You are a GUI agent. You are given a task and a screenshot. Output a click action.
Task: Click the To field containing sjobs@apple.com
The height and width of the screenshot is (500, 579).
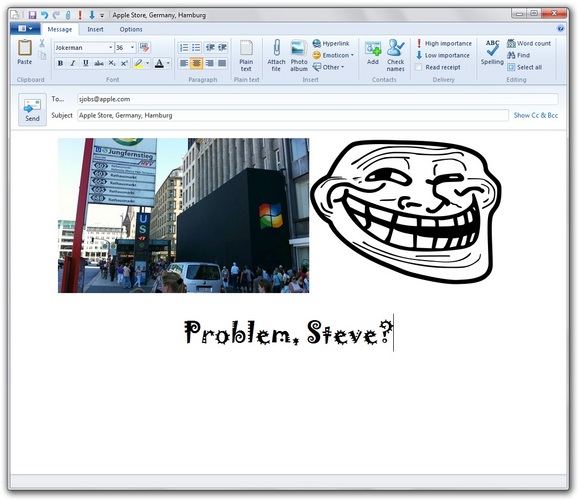pos(318,99)
